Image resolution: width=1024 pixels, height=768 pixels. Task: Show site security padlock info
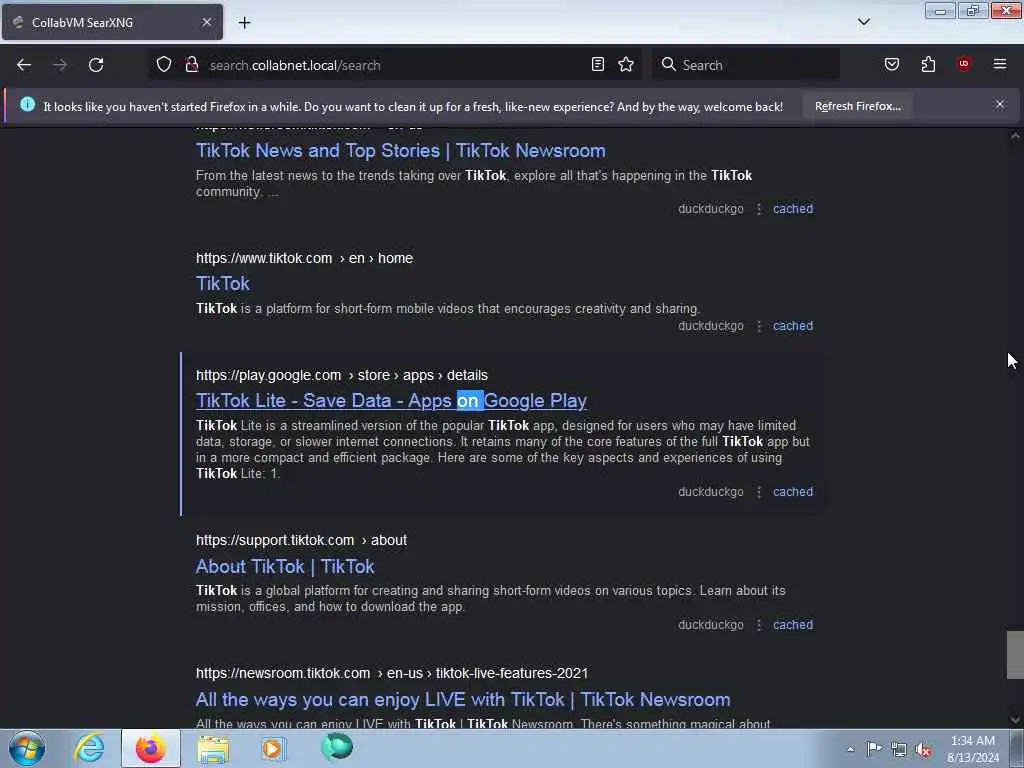(x=191, y=65)
